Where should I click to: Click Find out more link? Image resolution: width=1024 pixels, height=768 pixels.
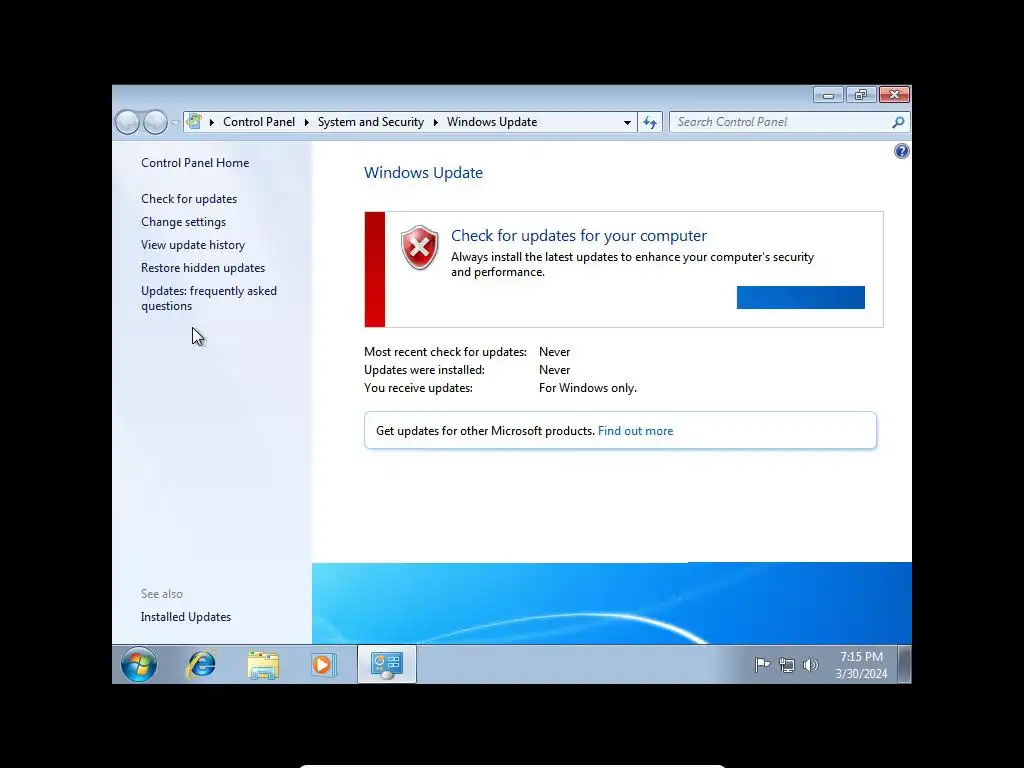[x=635, y=431]
